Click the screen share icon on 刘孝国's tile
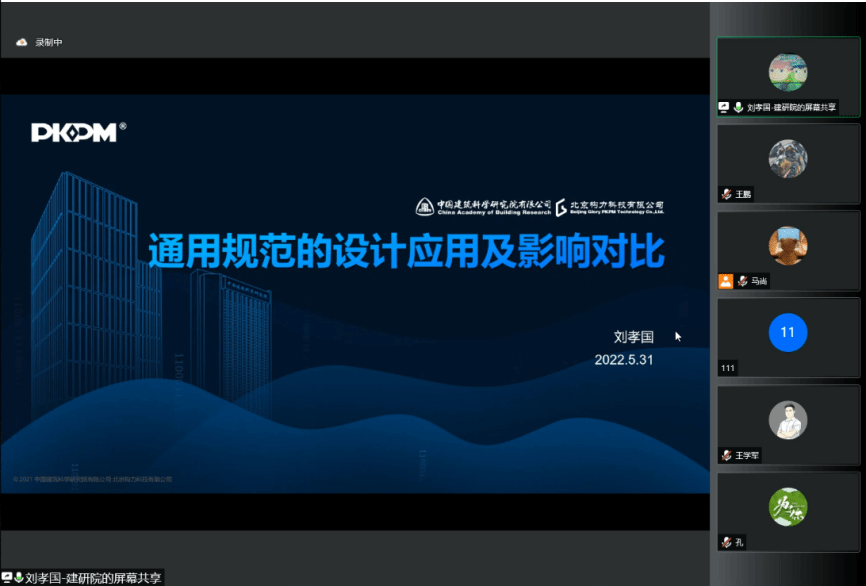 pyautogui.click(x=724, y=107)
